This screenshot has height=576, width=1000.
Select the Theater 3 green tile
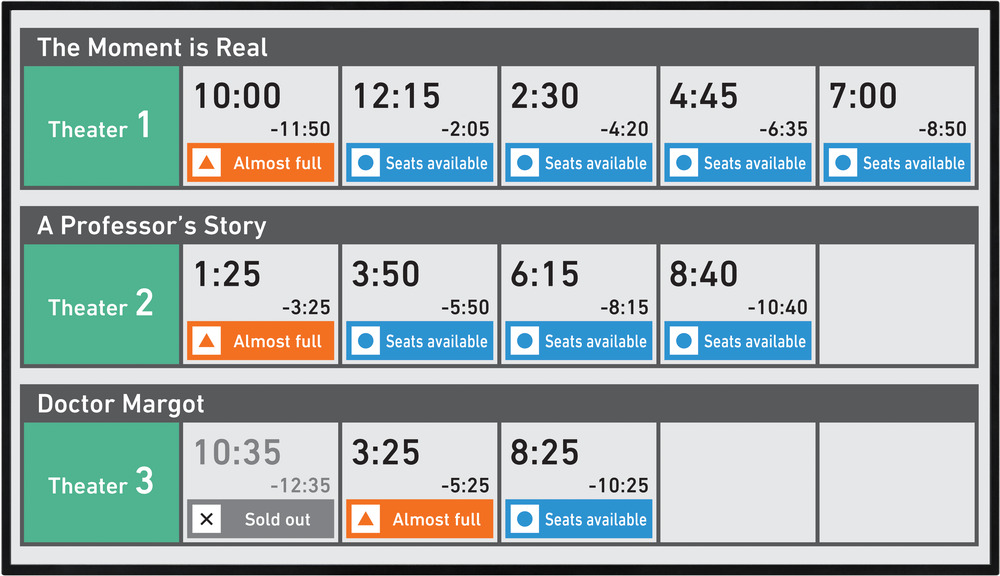101,482
